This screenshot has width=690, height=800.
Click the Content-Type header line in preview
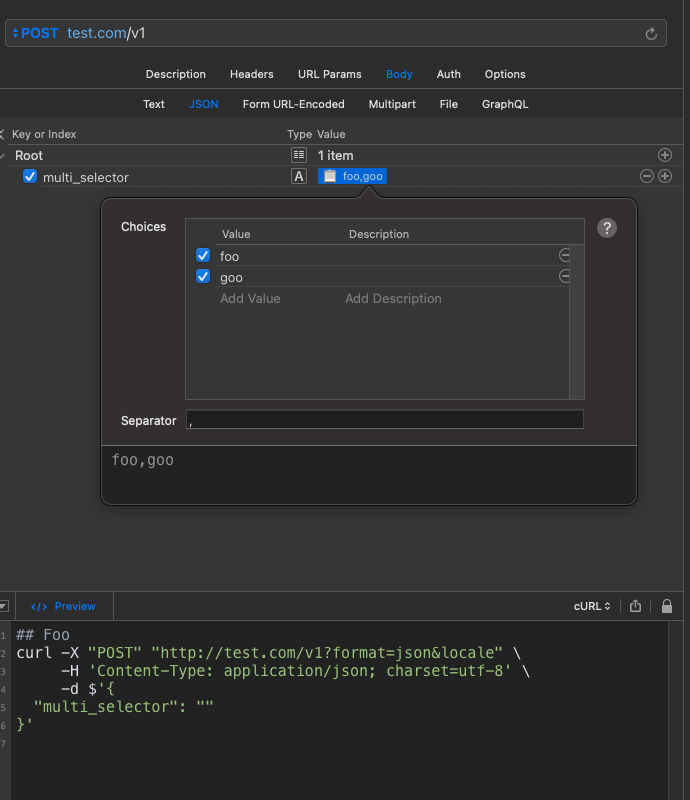[295, 671]
